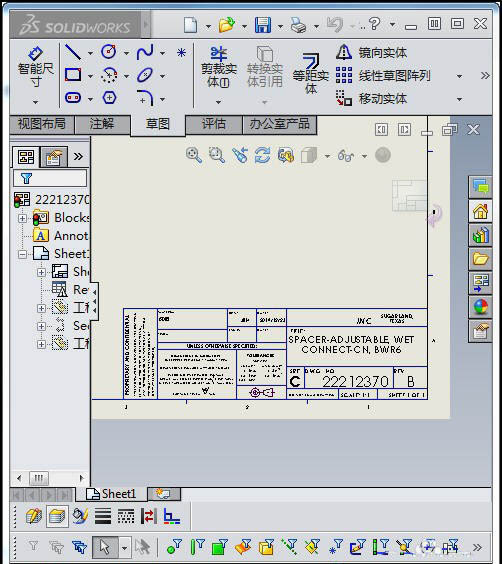
Task: Open the Linear Sketch Pattern dropdown arrow
Action: pos(459,76)
